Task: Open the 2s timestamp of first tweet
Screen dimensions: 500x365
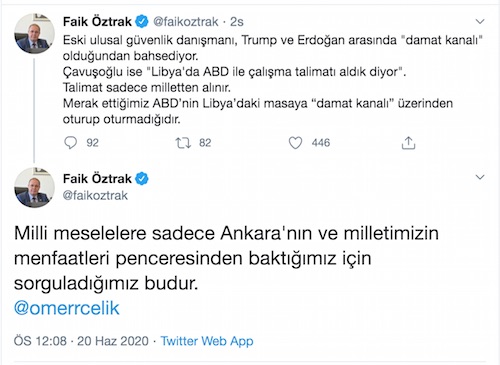Action: click(x=237, y=22)
